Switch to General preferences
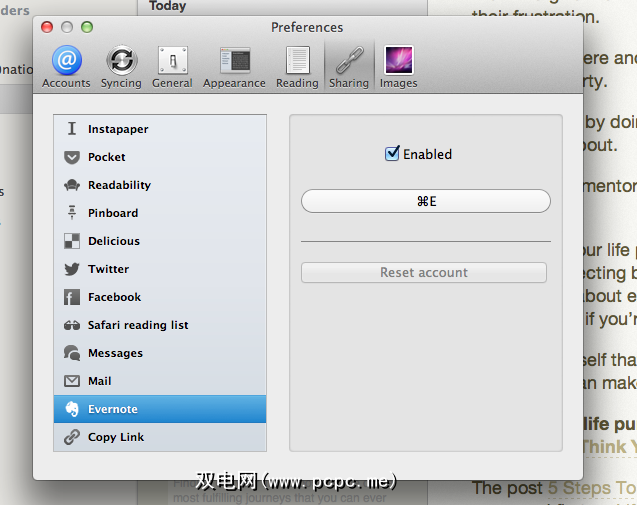Viewport: 637px width, 505px height. 172,67
